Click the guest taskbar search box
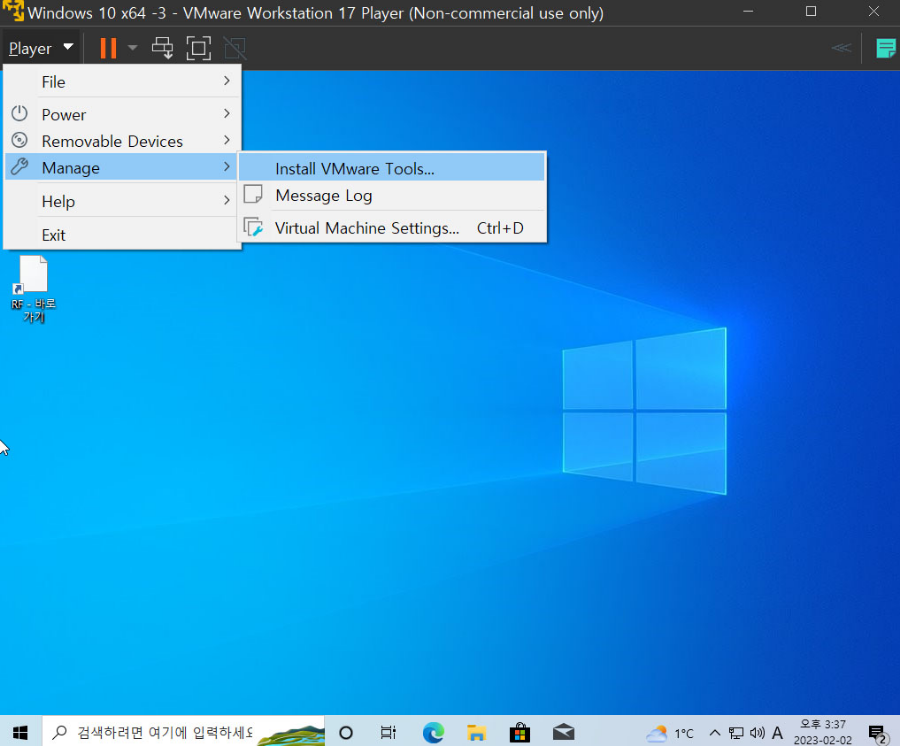Viewport: 900px width, 746px height. 184,732
